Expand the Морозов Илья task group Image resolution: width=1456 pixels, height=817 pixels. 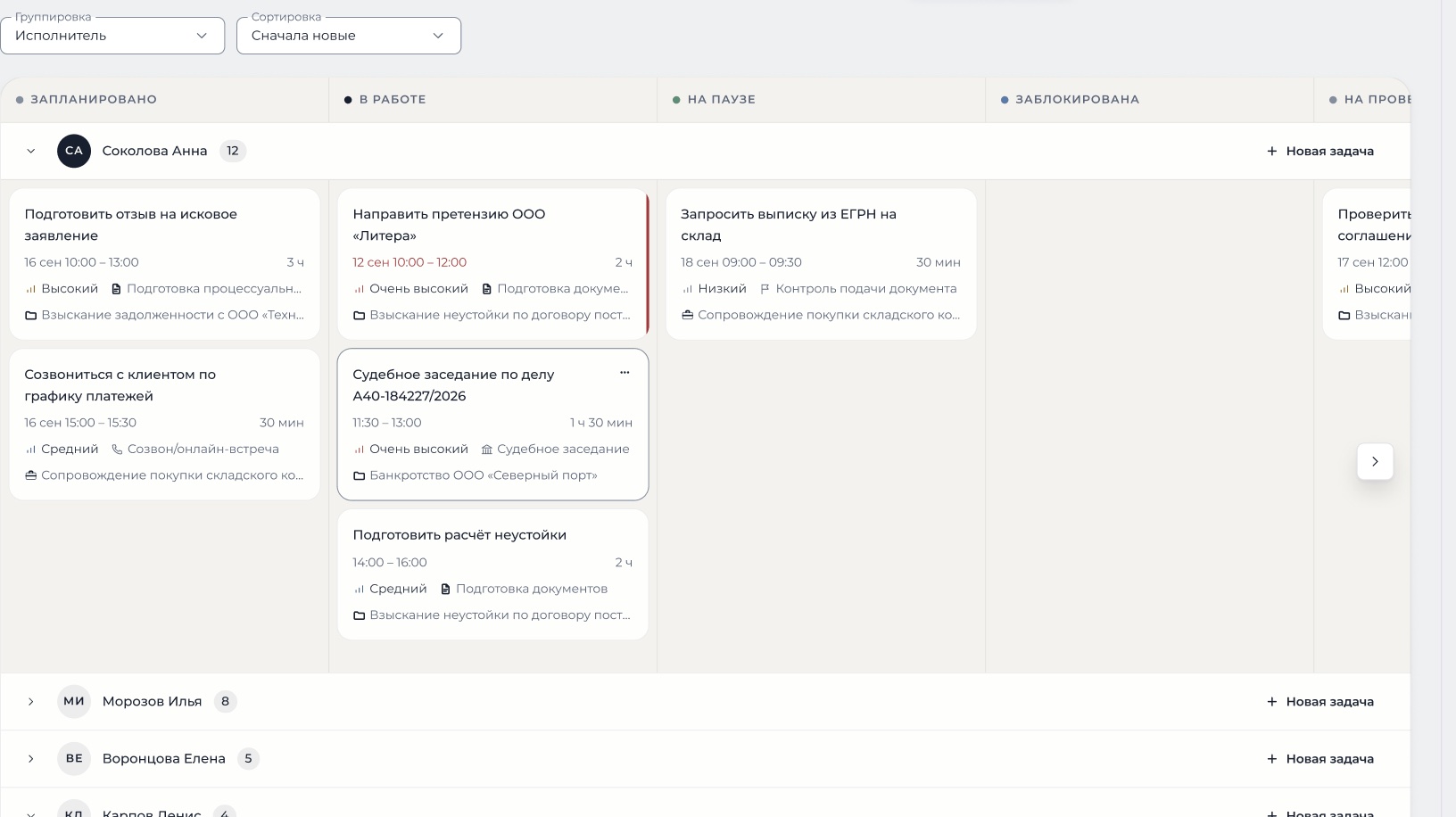(x=31, y=702)
